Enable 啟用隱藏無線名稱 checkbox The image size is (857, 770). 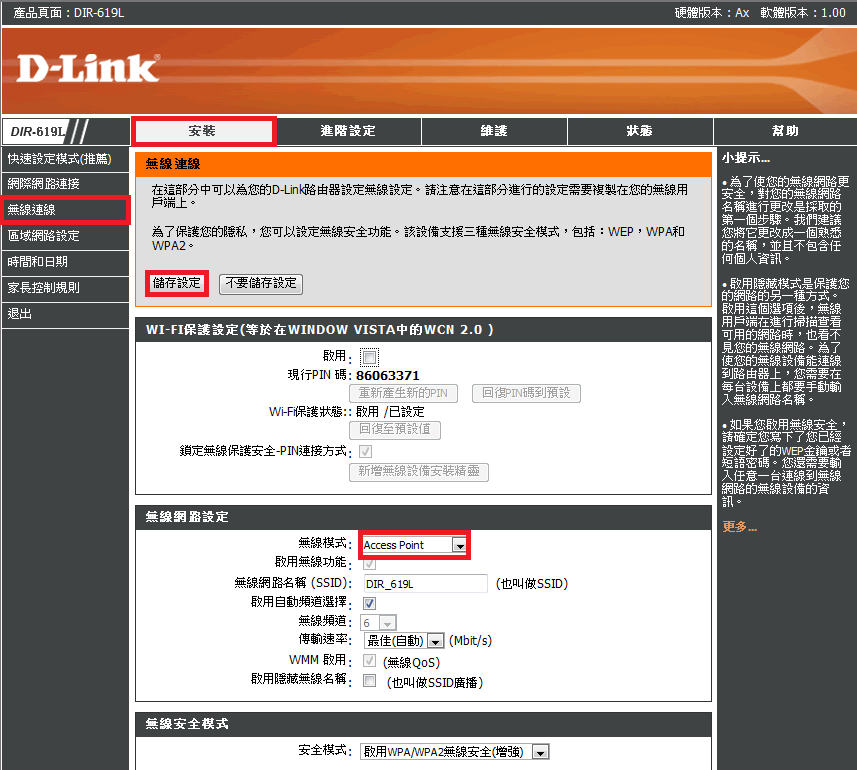tap(369, 681)
